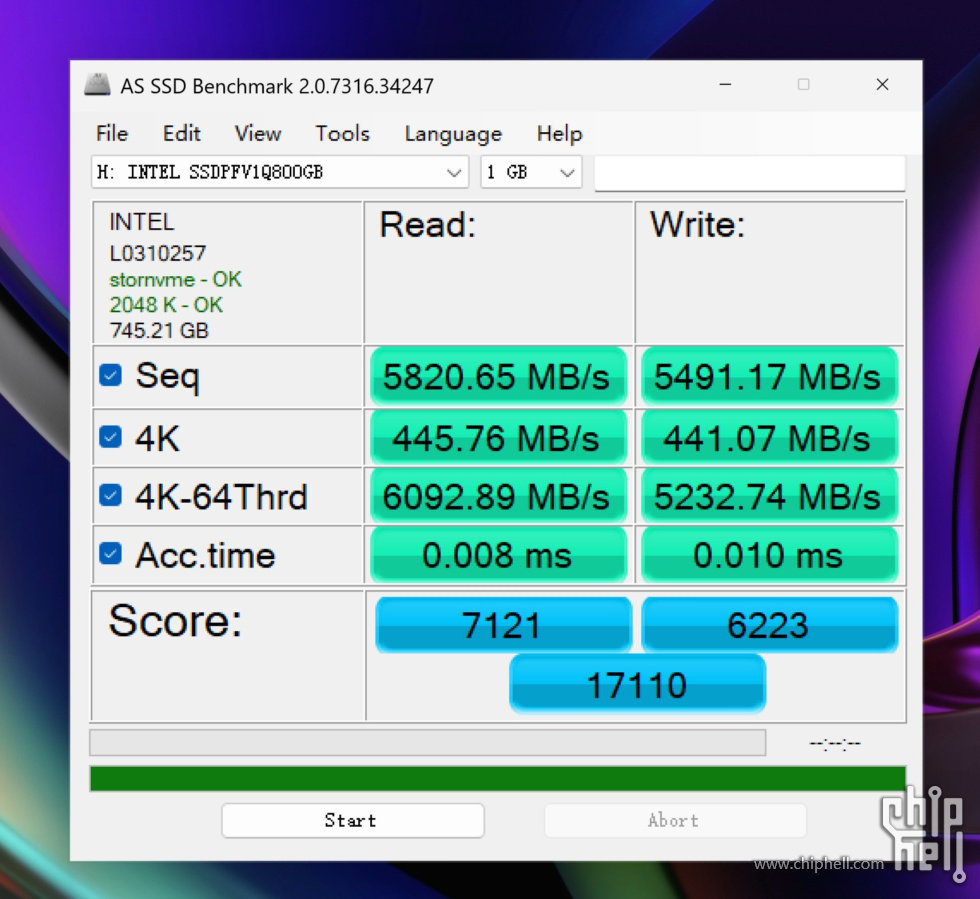Screen dimensions: 980x899
Task: Click the gray current-test progress bar
Action: coord(428,743)
